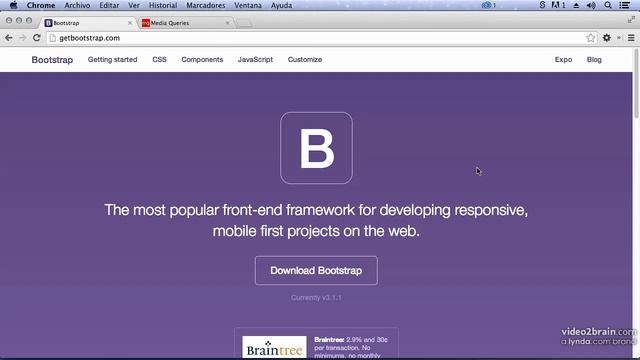Open the Ver menu

coord(134,5)
